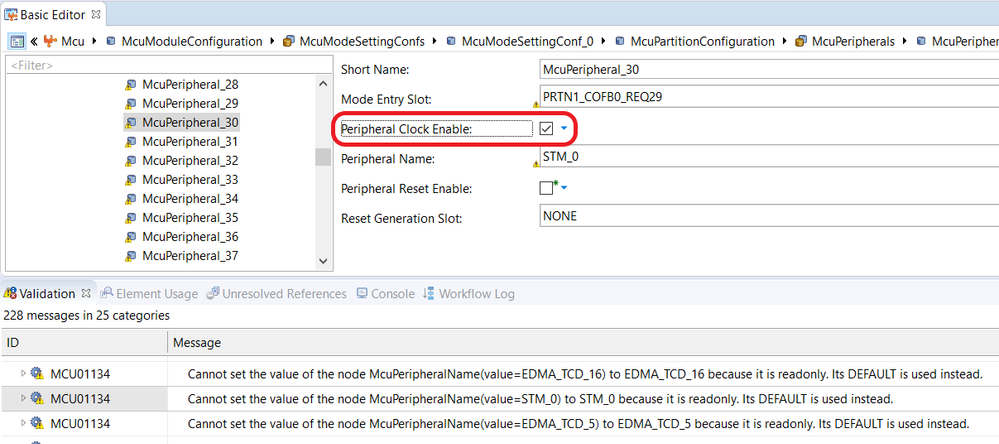Open the Peripheral Reset Enable dropdown arrow
The image size is (999, 444).
tap(564, 188)
